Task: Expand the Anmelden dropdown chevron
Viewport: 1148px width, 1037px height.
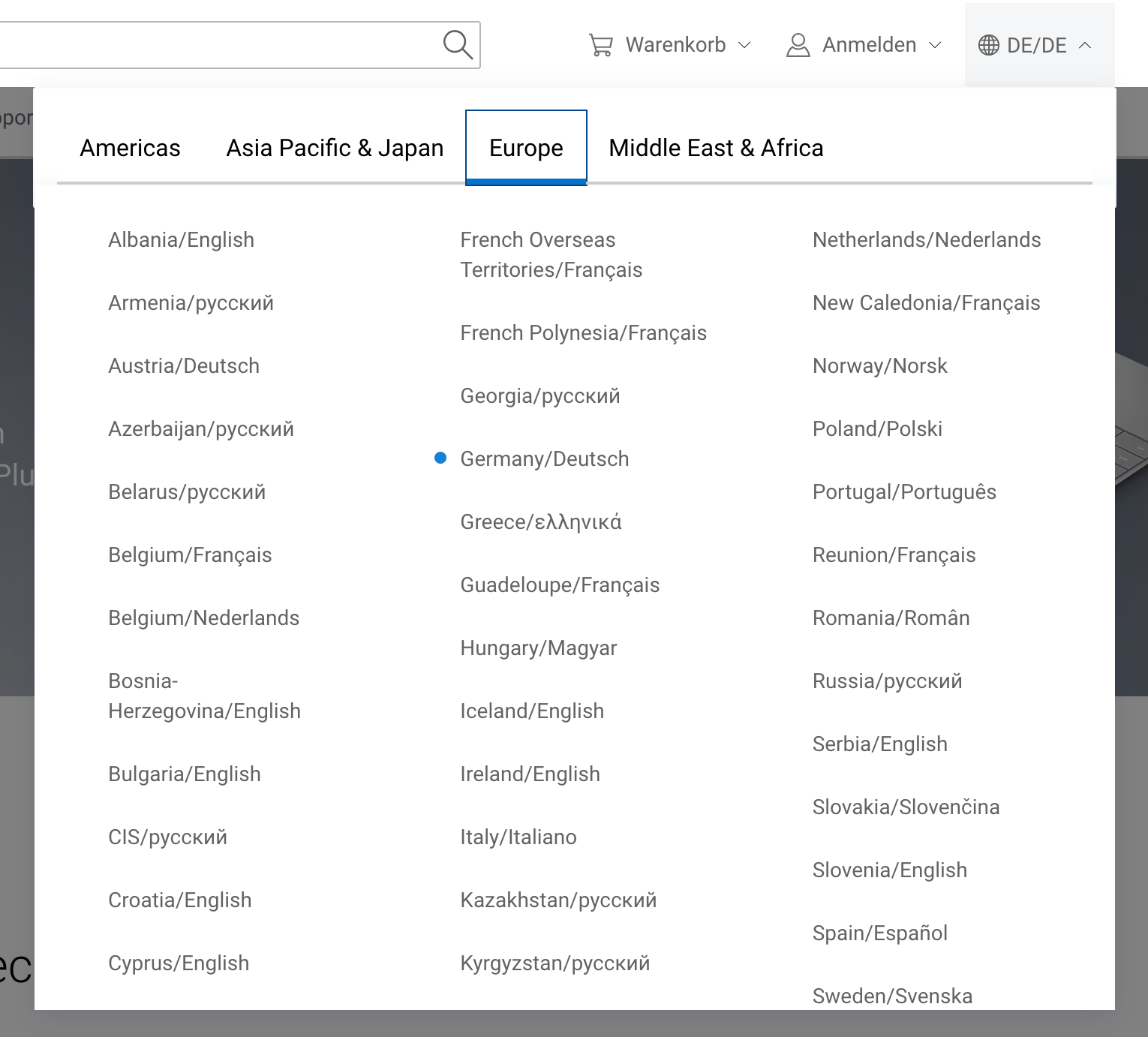Action: coord(935,45)
